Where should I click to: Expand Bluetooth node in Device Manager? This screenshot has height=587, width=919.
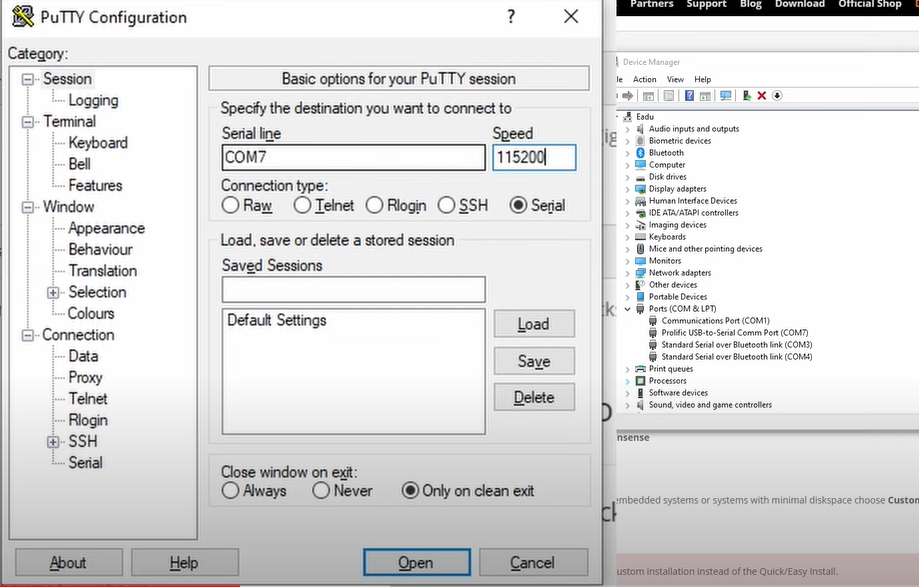click(628, 153)
